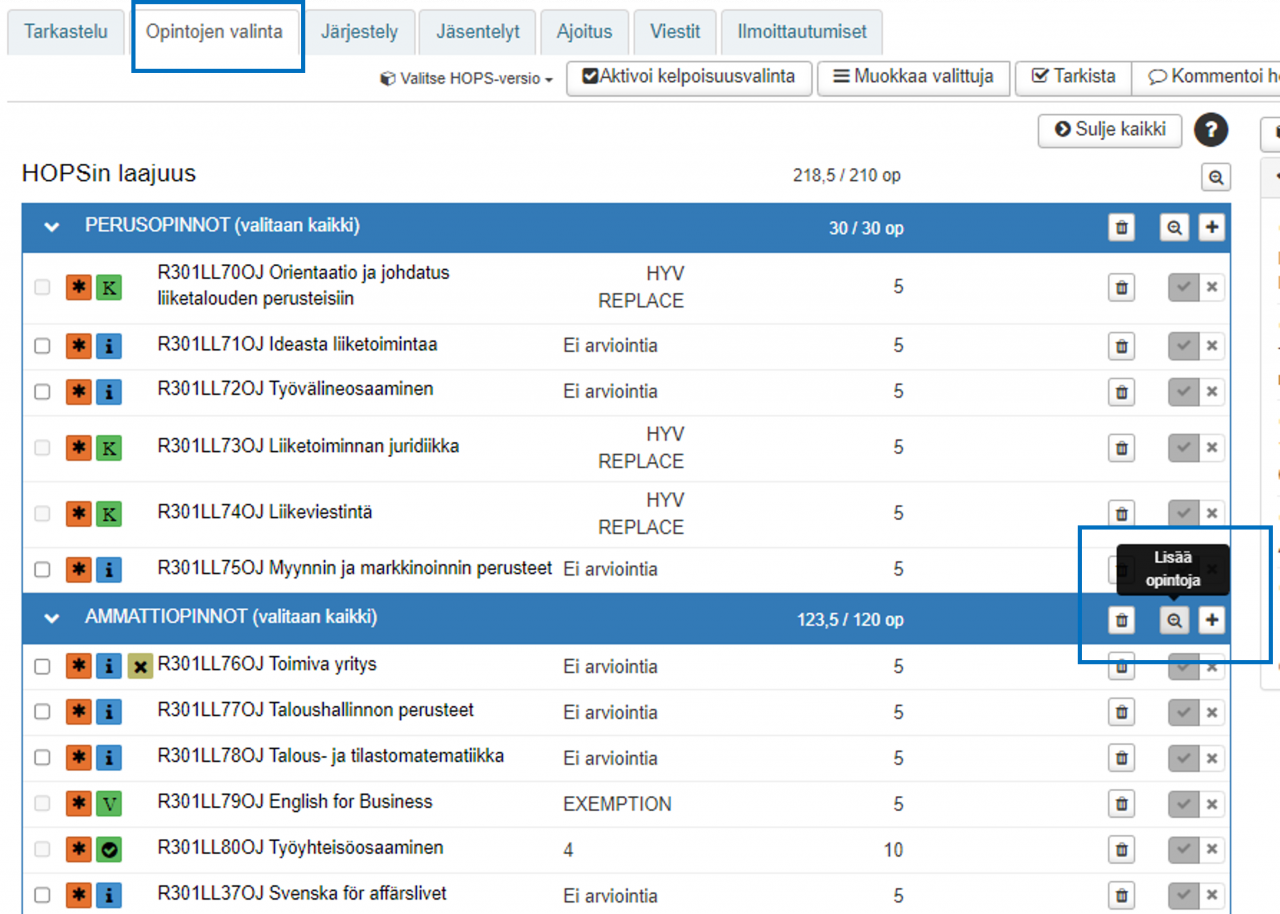Click the Tarkista button
This screenshot has height=914, width=1280.
coord(1073,78)
